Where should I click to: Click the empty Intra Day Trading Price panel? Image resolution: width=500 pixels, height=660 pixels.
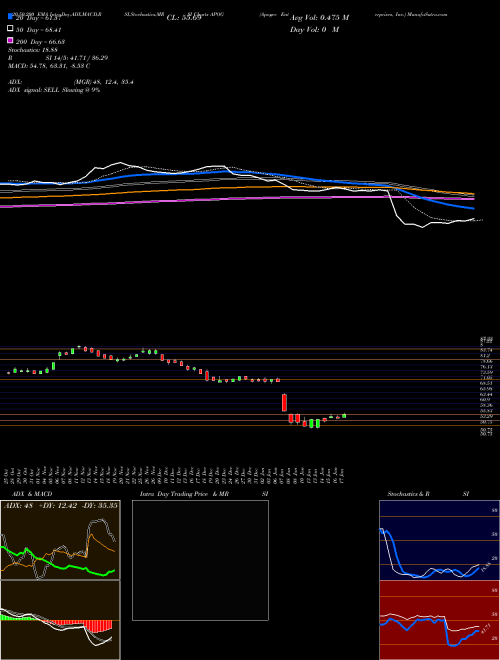click(200, 560)
